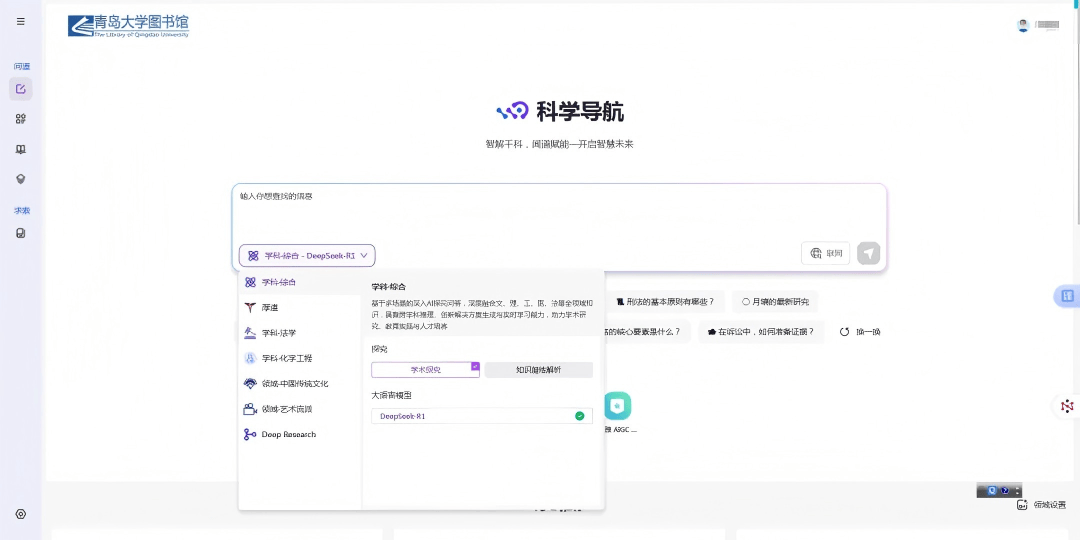Screen dimensions: 1080x540
Task: Collapse the 学科-综合 DeepSeek-R1 model dropdown
Action: (307, 256)
